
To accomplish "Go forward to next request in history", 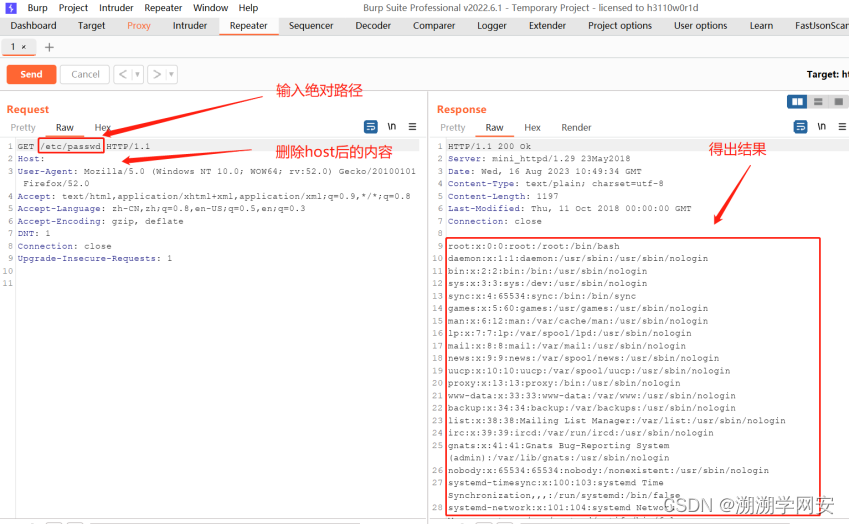I will (156, 74).
